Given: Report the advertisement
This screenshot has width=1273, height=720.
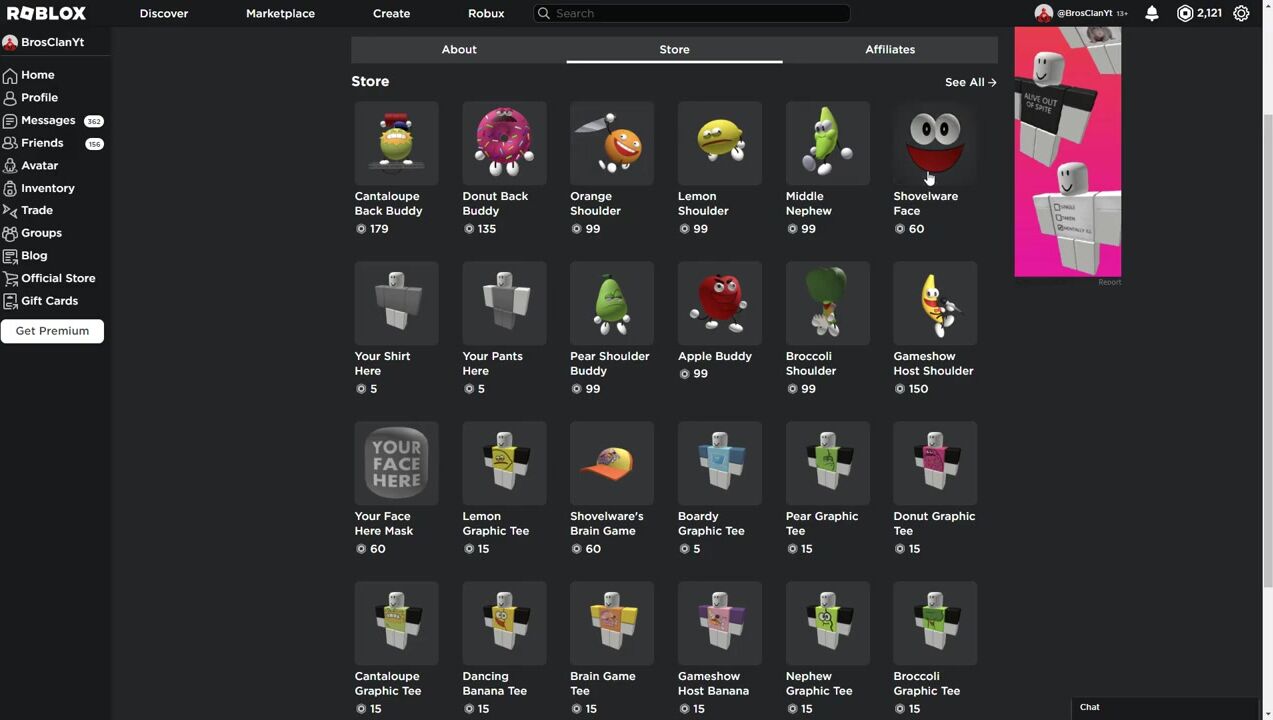Looking at the screenshot, I should (1109, 283).
